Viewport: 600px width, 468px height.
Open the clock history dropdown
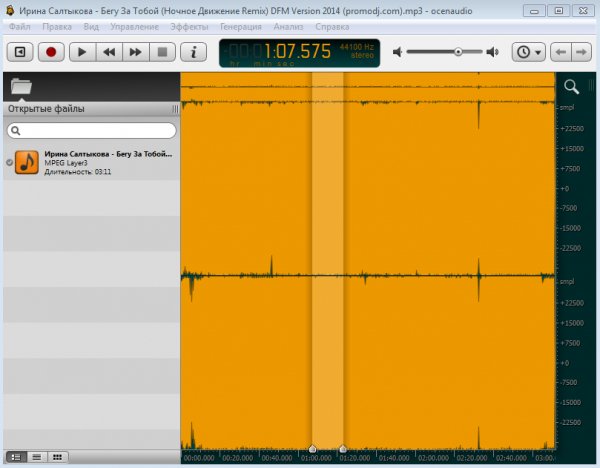coord(528,52)
